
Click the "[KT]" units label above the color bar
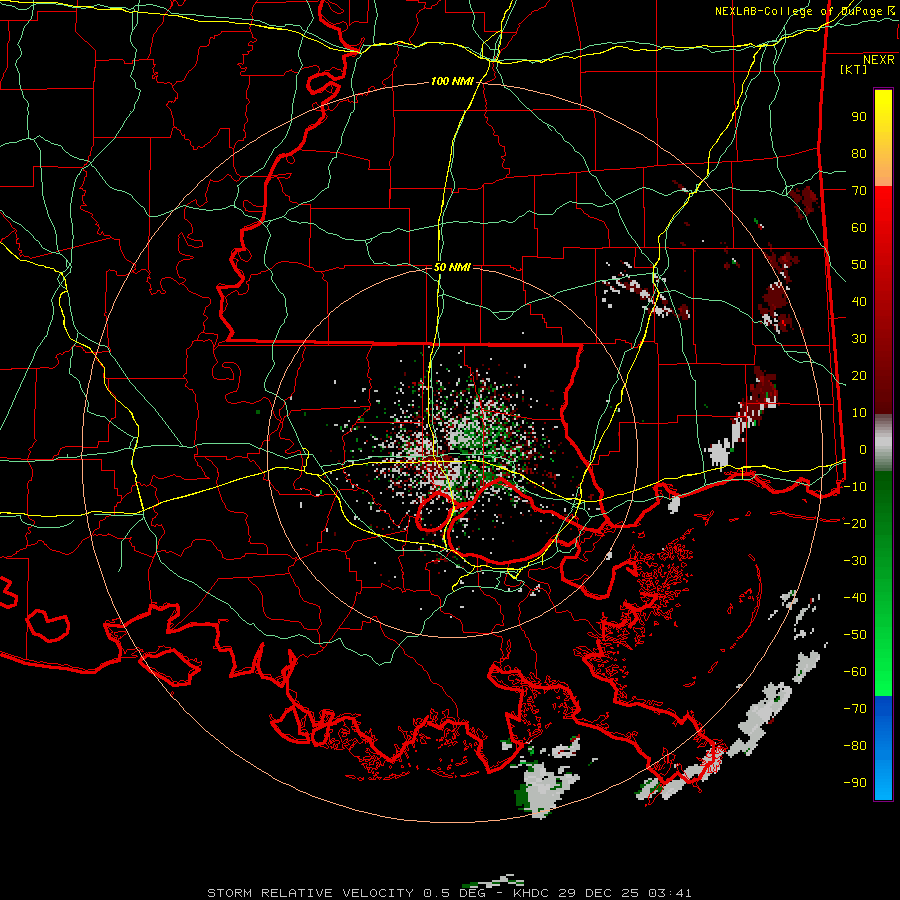(854, 69)
